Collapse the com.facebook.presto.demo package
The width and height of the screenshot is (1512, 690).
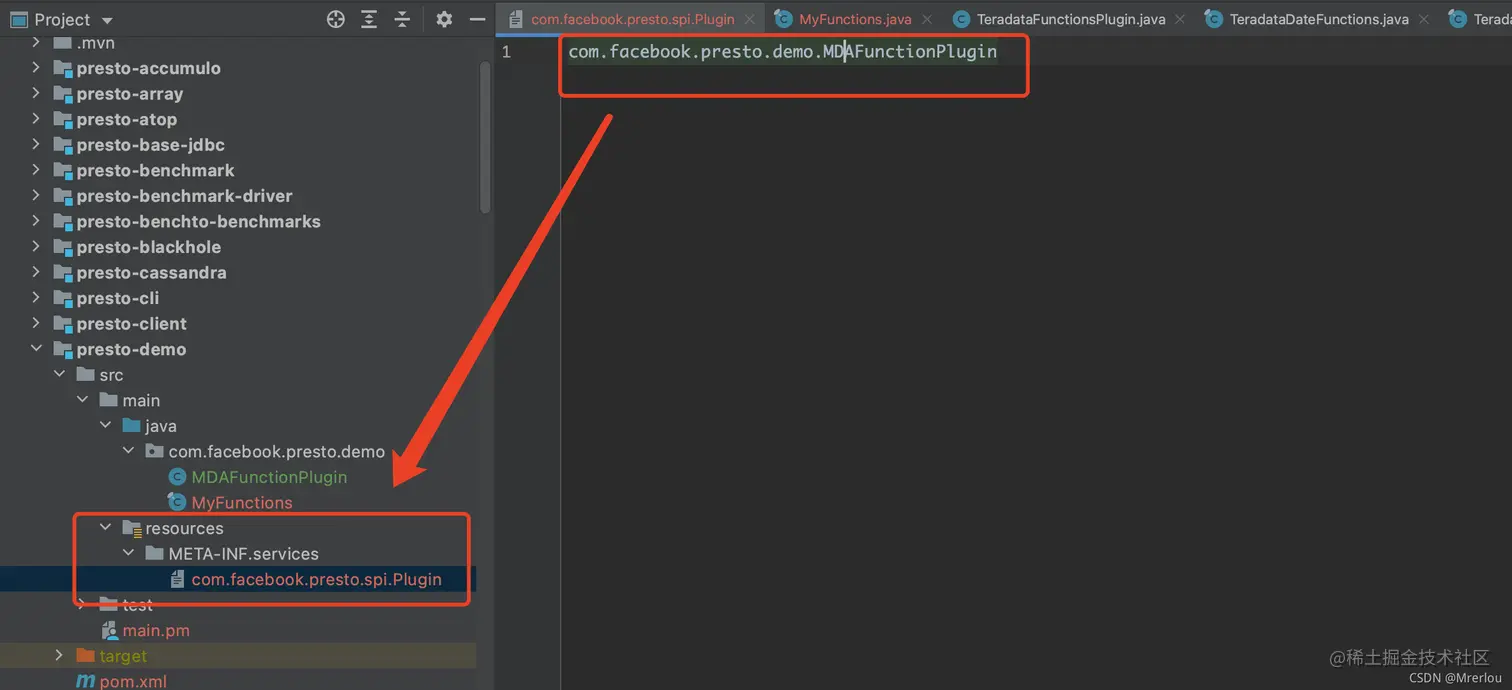pyautogui.click(x=128, y=451)
